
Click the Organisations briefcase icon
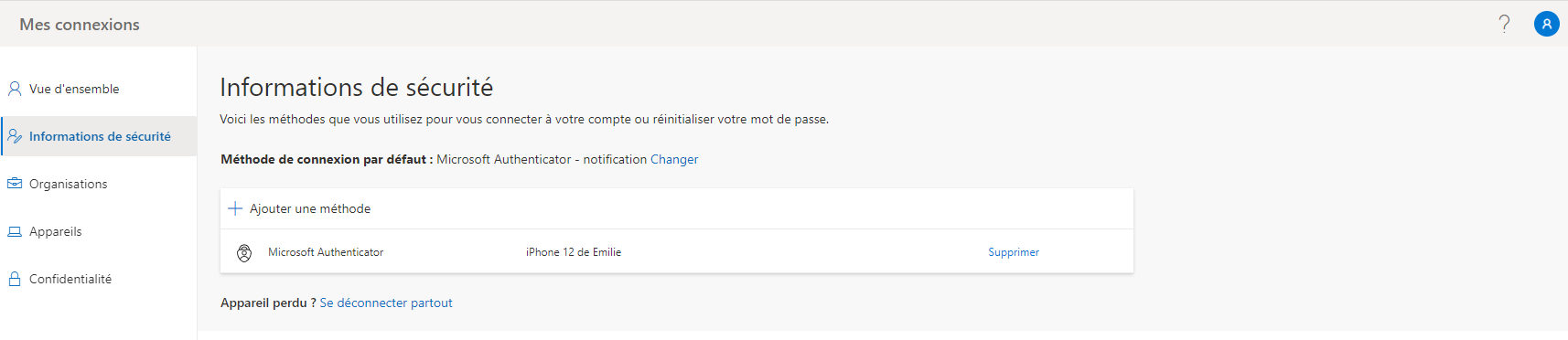pyautogui.click(x=15, y=184)
